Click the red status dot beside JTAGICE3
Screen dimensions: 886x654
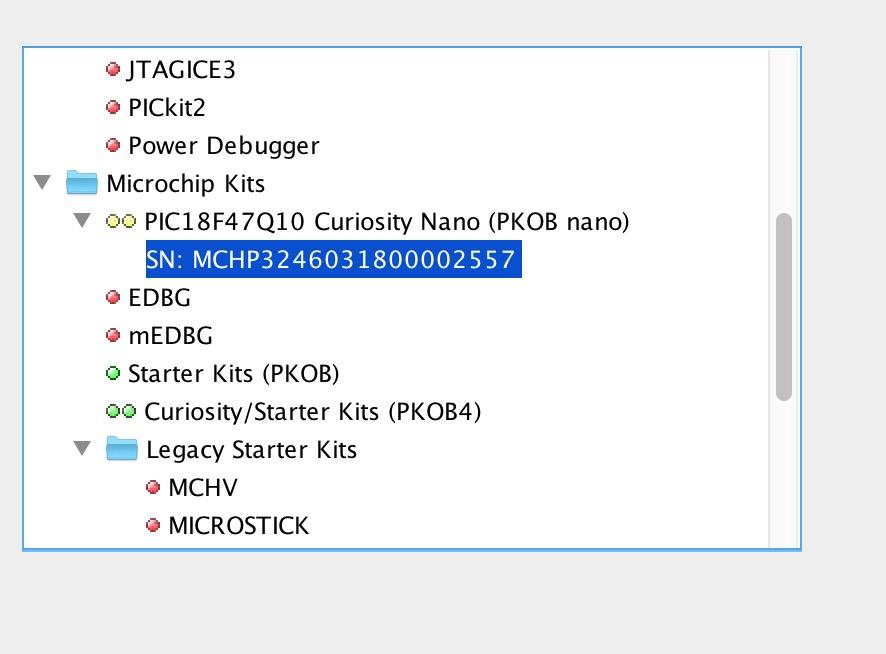pyautogui.click(x=113, y=70)
